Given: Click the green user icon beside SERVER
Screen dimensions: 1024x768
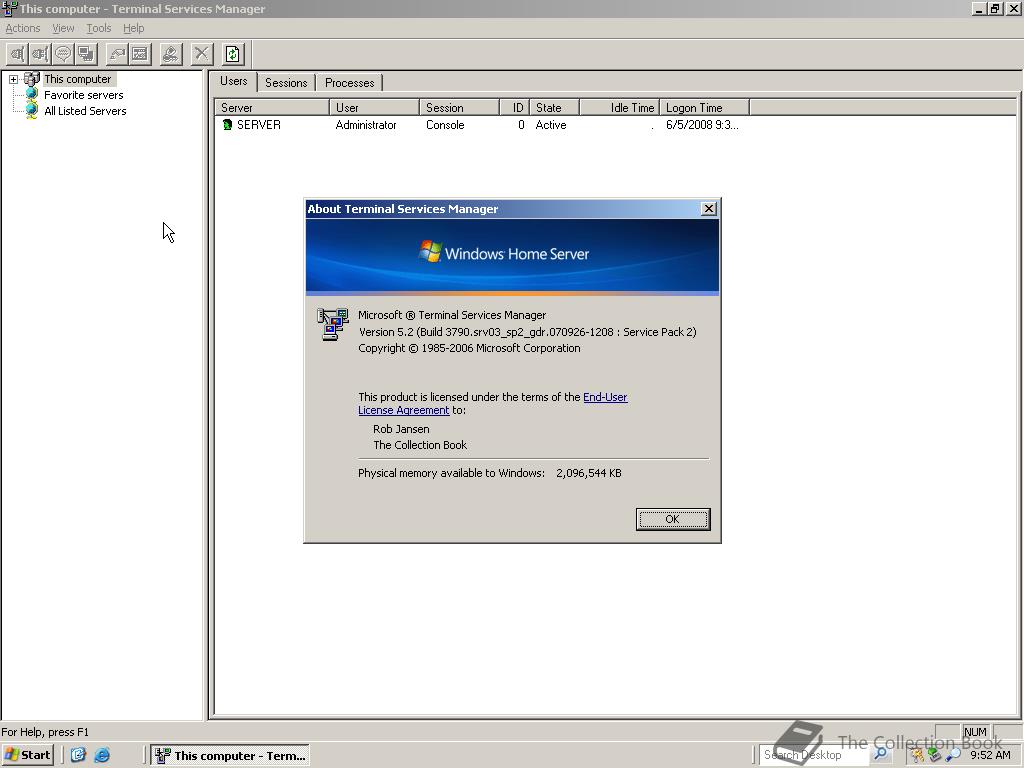Looking at the screenshot, I should click(x=227, y=125).
